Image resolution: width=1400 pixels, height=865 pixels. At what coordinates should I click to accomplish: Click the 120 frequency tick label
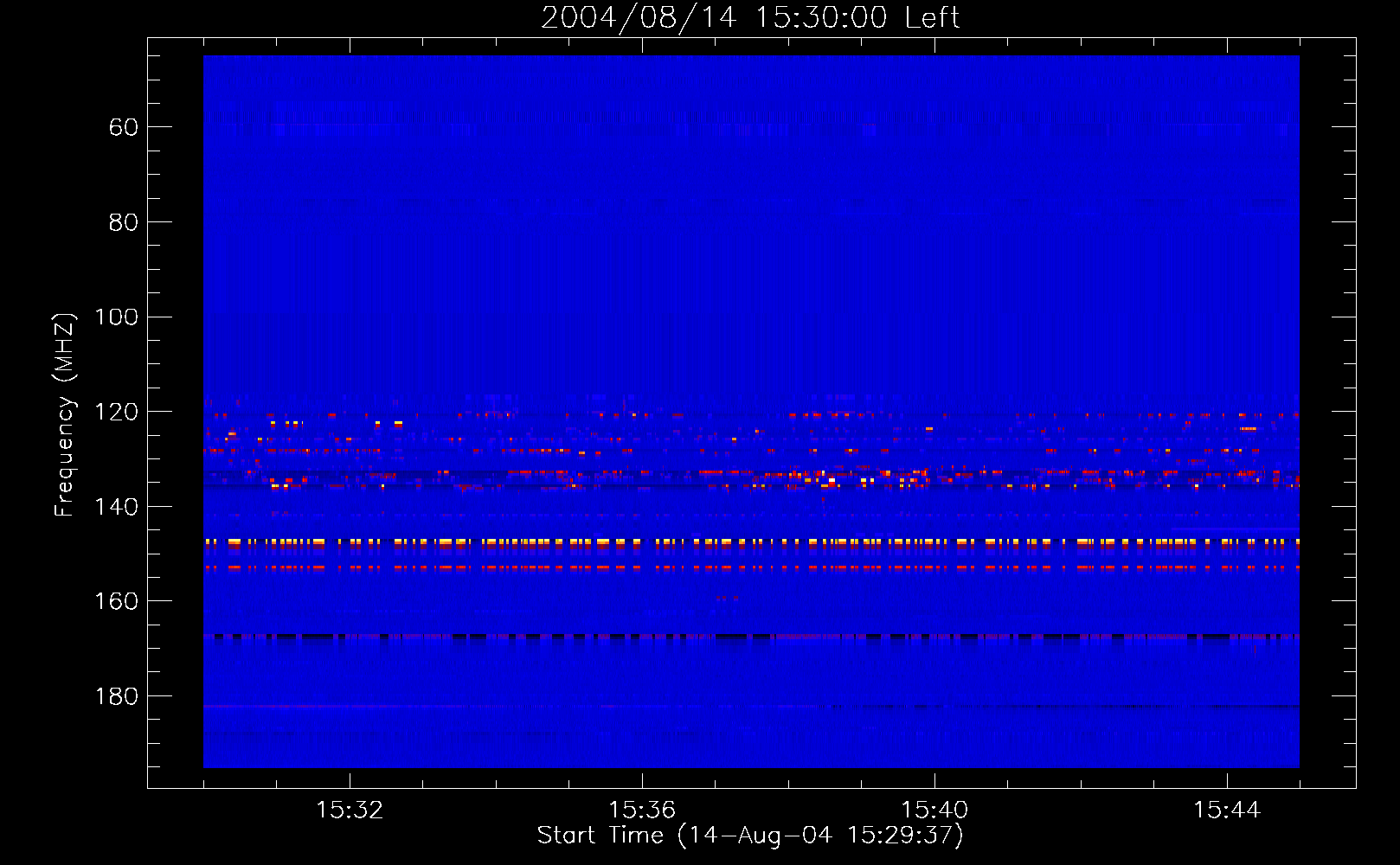pos(117,413)
